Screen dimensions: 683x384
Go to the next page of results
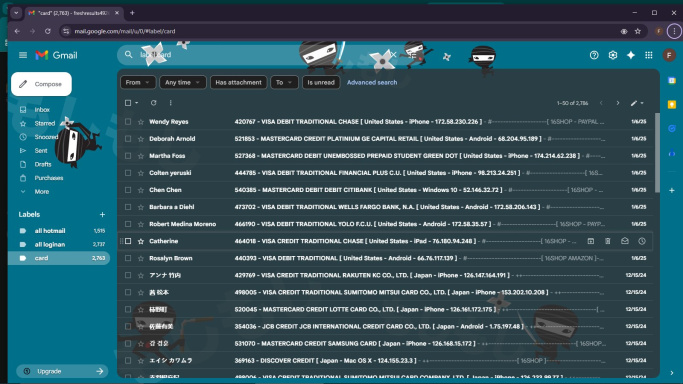pos(618,103)
